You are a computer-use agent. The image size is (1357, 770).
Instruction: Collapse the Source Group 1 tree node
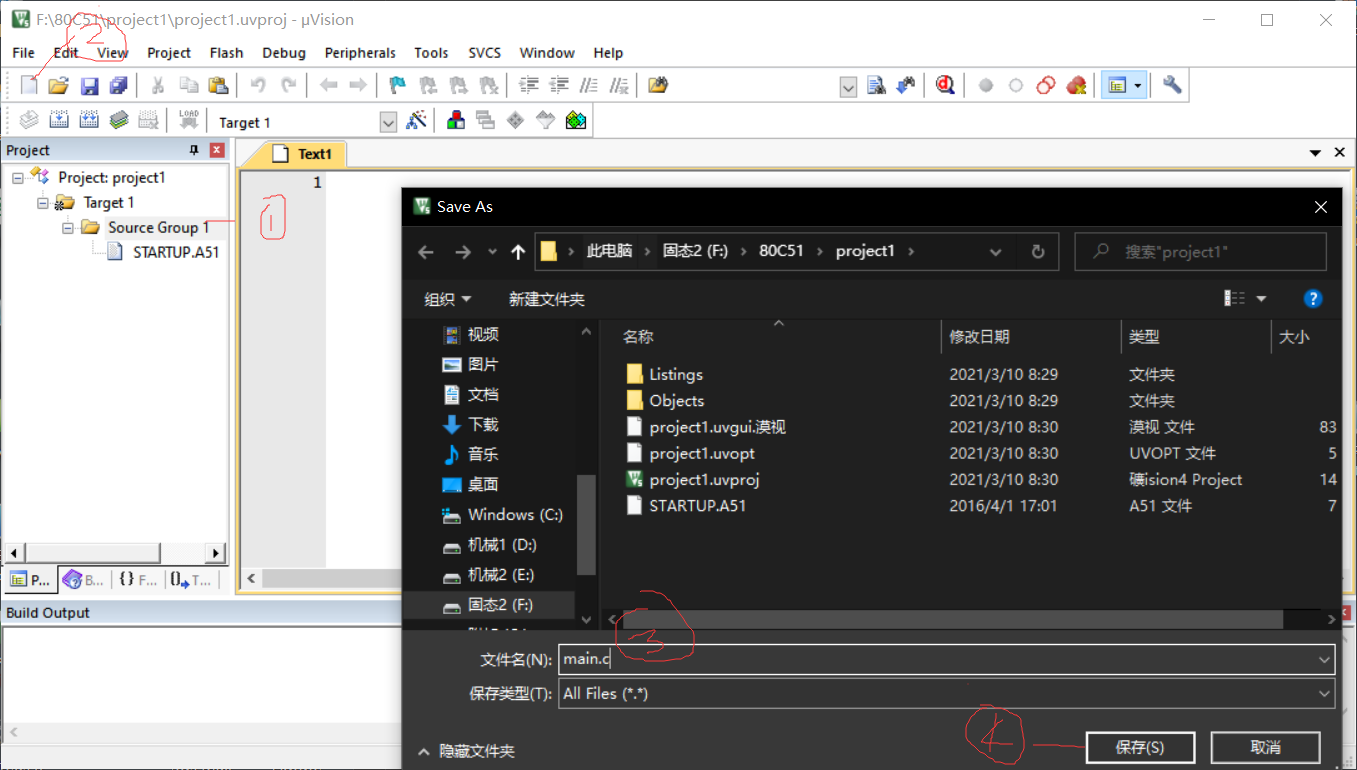point(68,228)
